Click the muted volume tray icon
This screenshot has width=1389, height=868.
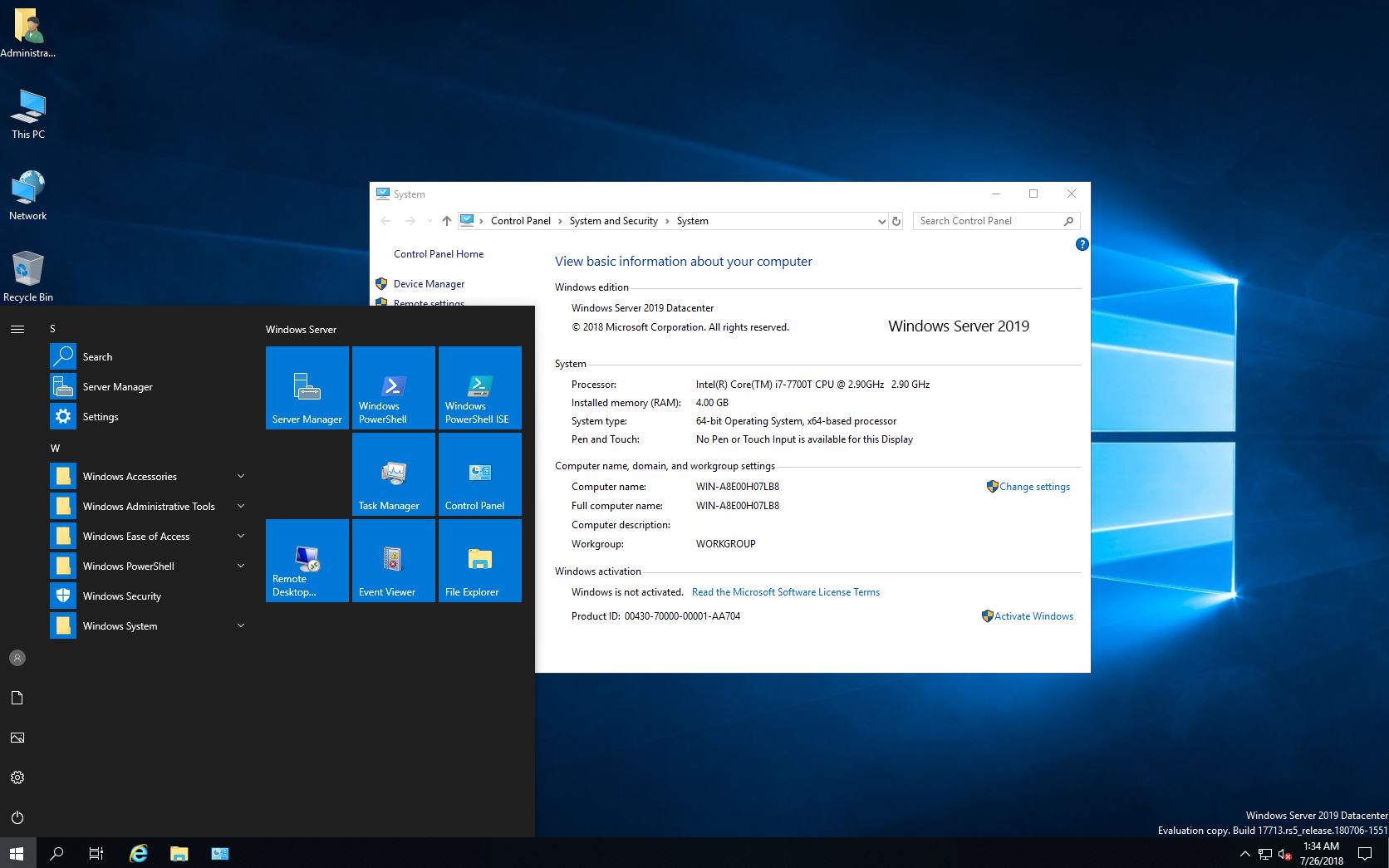[1285, 854]
